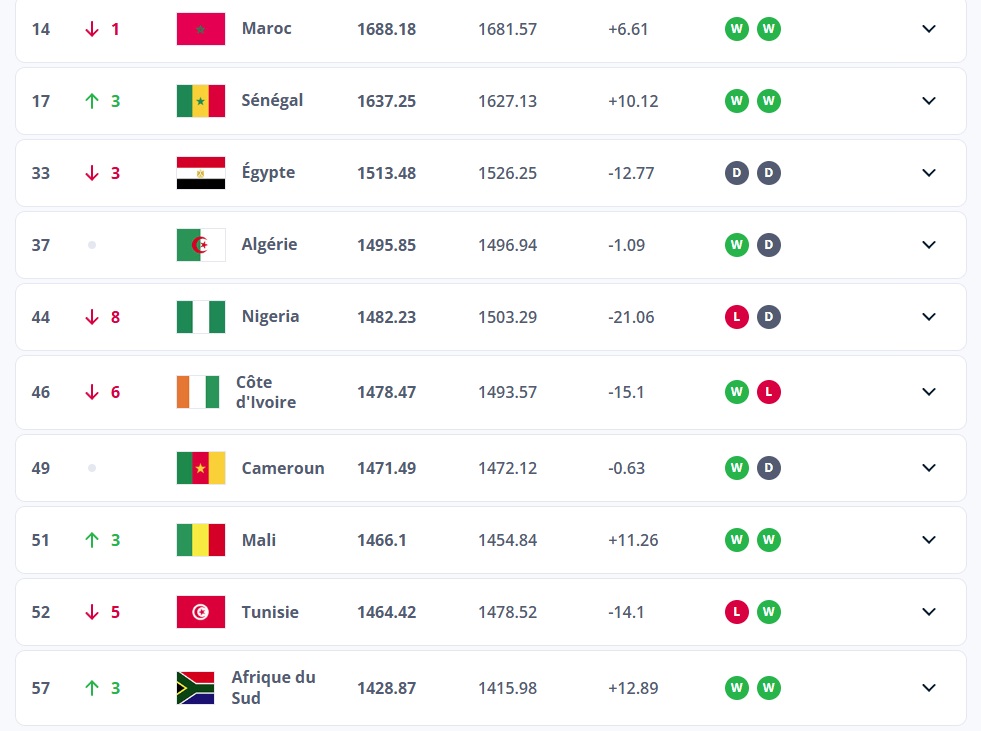Expand the Maroc row chevron
Image resolution: width=981 pixels, height=731 pixels.
point(929,29)
